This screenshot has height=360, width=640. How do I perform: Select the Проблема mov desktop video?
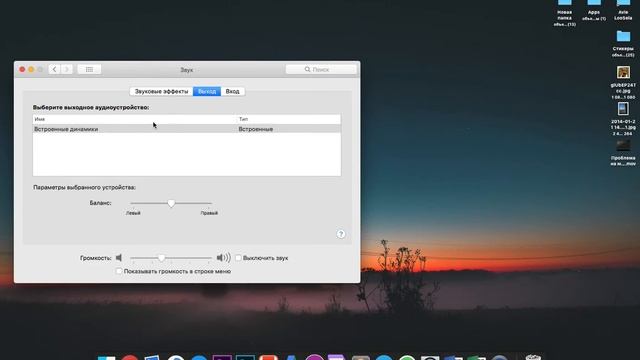(623, 153)
